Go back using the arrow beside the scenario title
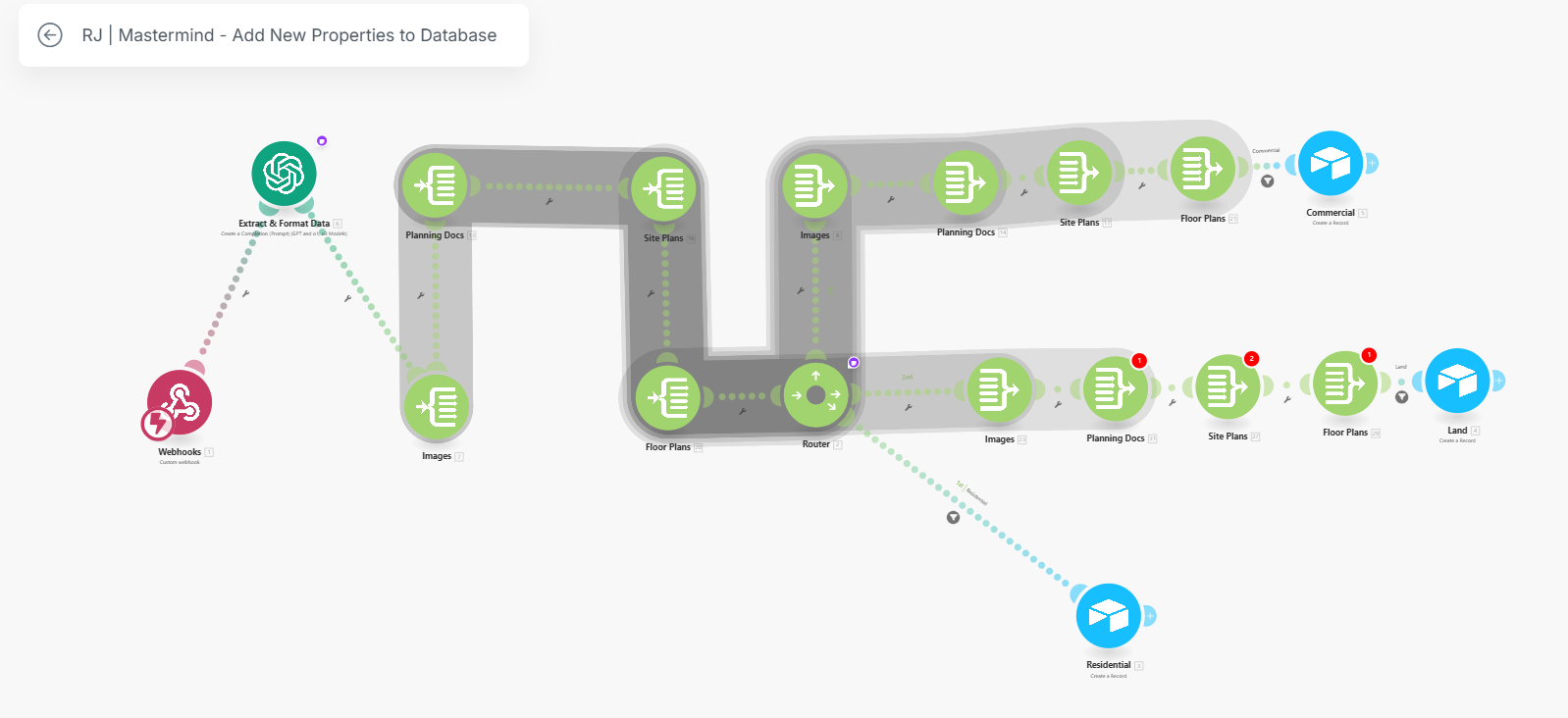The height and width of the screenshot is (718, 1568). (50, 35)
